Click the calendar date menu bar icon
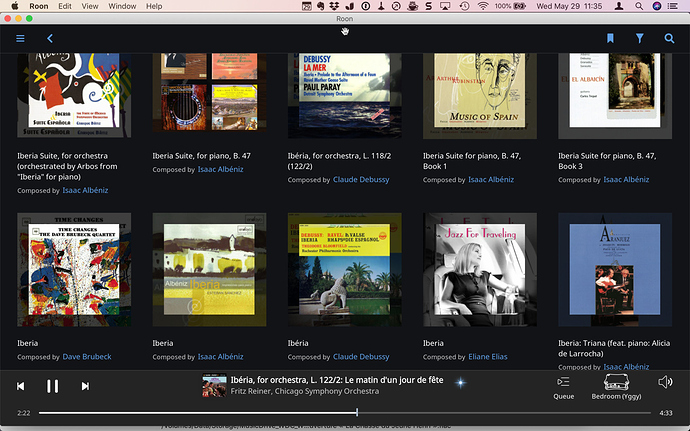This screenshot has width=690, height=431. coord(307,6)
